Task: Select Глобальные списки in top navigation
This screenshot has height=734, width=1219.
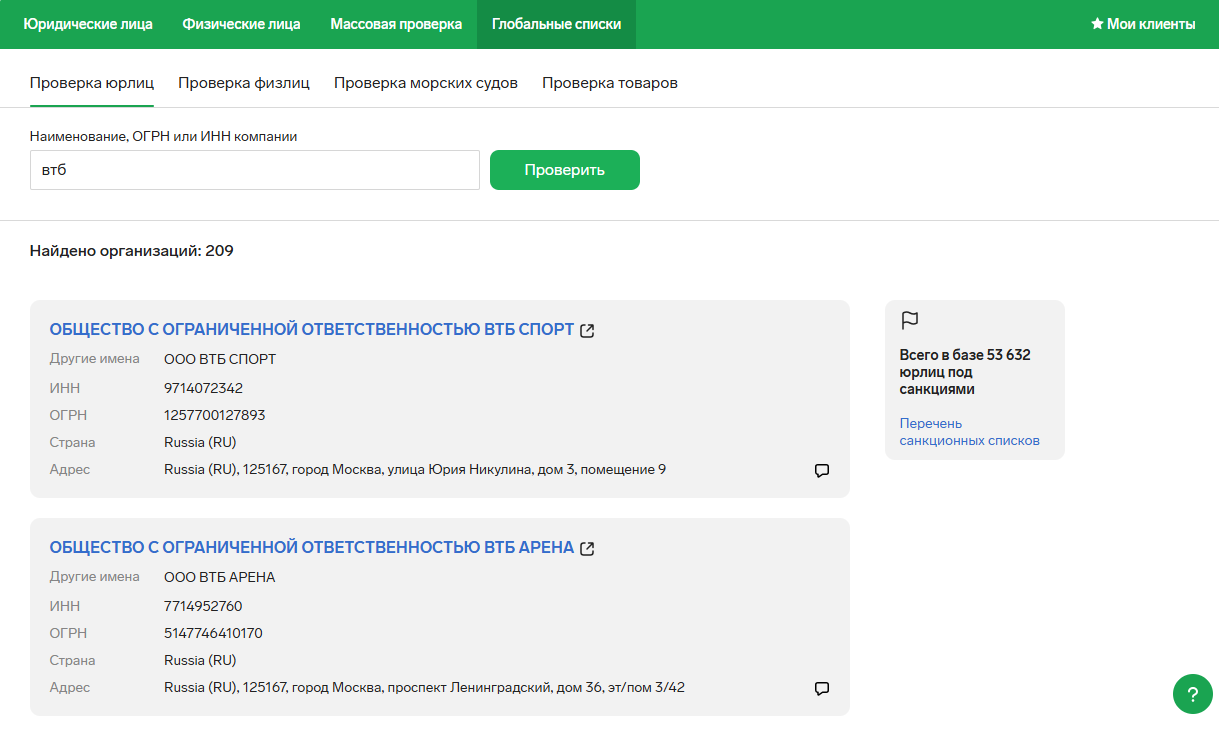Action: [x=556, y=24]
